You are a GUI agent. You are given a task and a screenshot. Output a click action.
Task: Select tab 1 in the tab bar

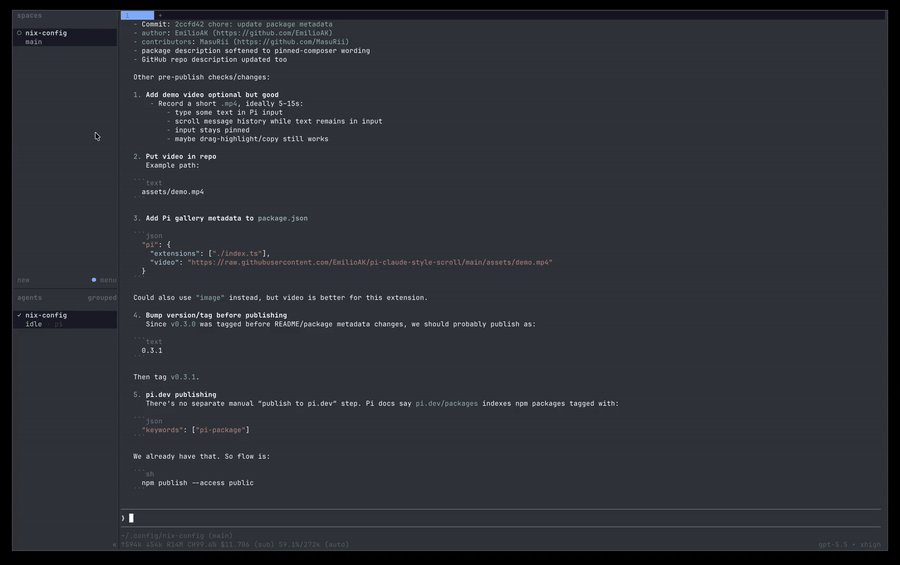tap(137, 16)
